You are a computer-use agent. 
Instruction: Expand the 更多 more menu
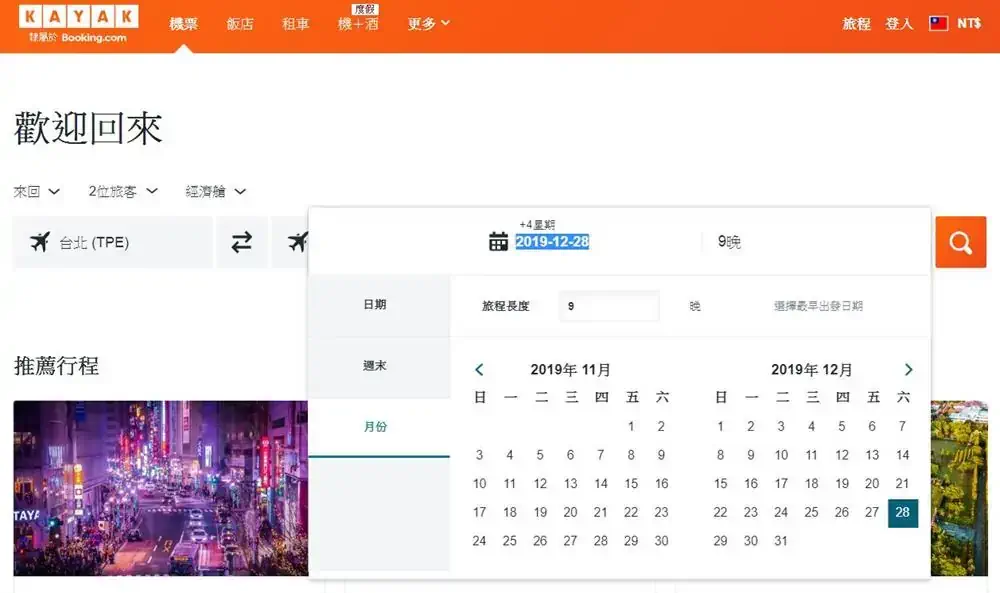click(429, 24)
